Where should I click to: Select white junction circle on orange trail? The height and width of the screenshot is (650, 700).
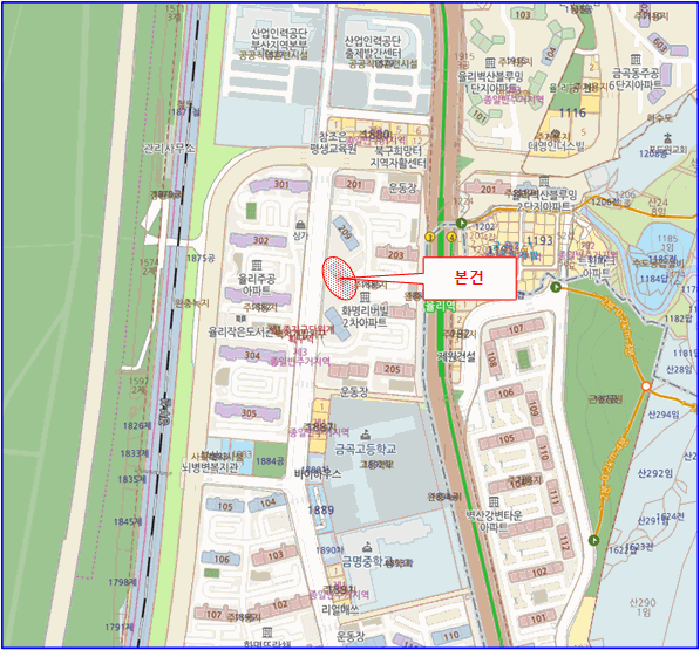point(646,386)
